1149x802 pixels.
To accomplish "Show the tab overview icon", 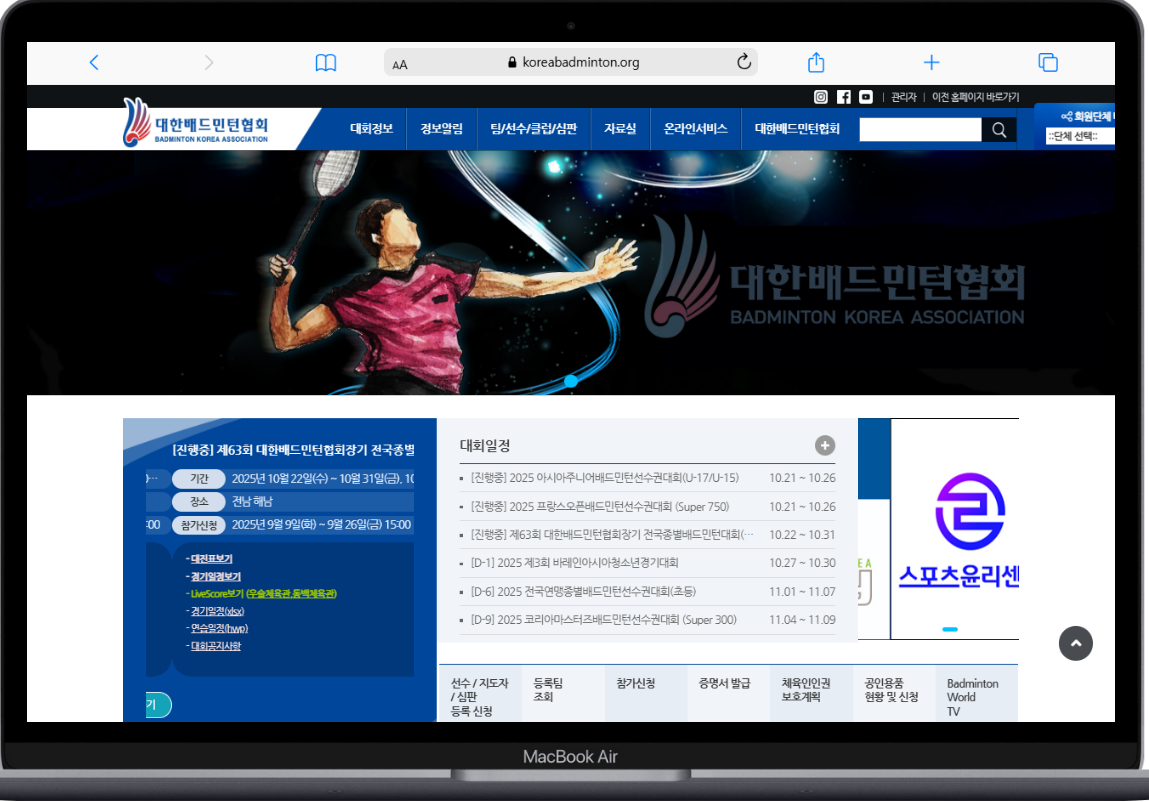I will [1048, 63].
